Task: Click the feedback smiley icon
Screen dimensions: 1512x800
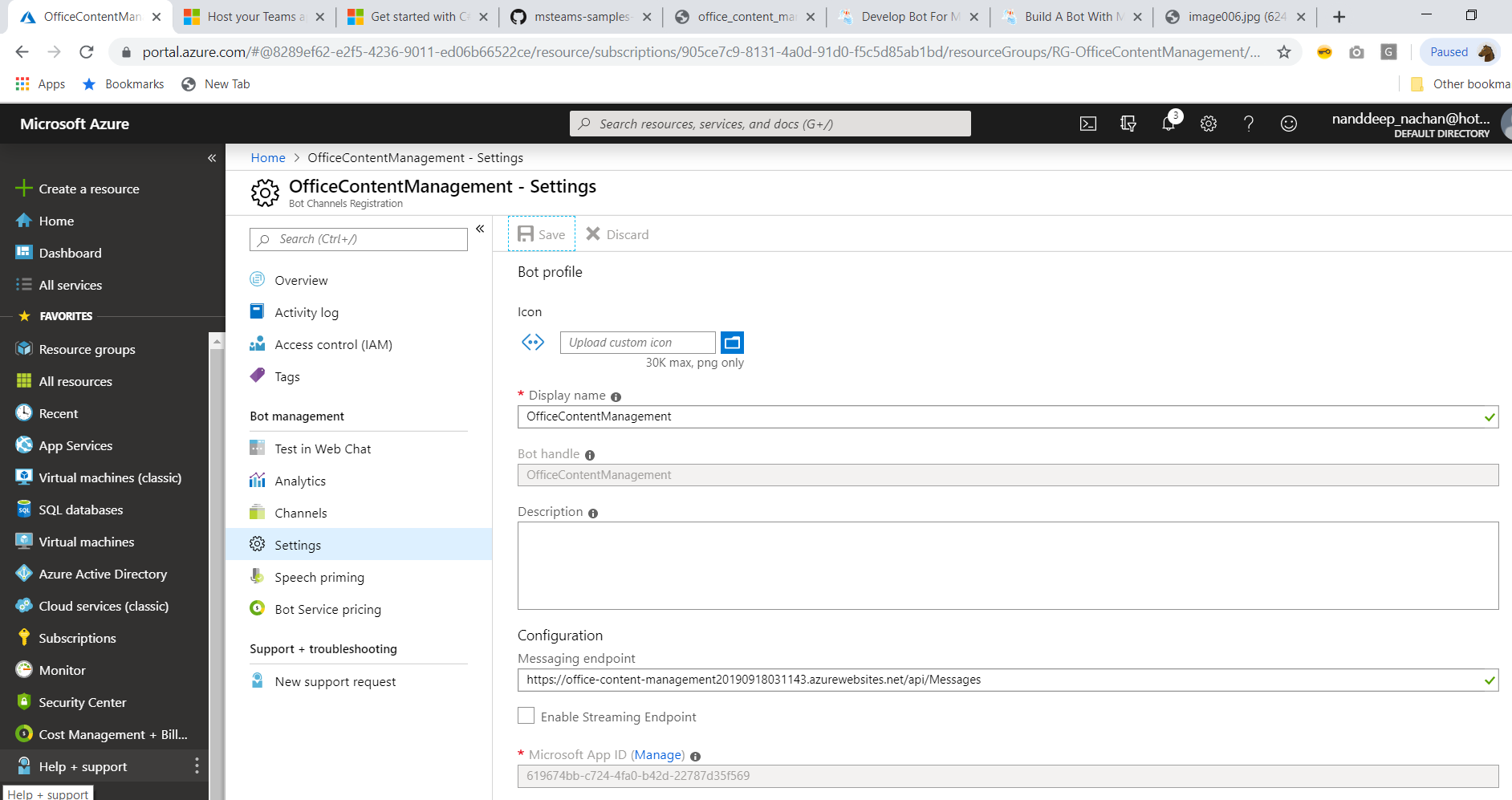Action: (x=1289, y=124)
